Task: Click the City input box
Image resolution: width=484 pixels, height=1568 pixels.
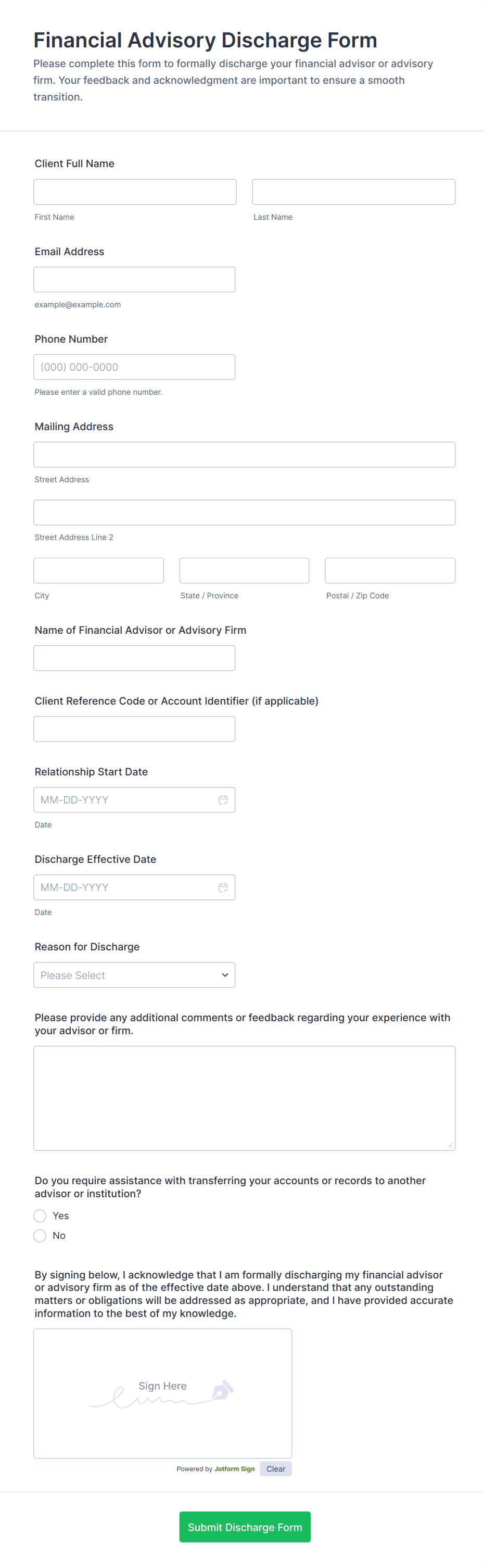Action: (x=98, y=570)
